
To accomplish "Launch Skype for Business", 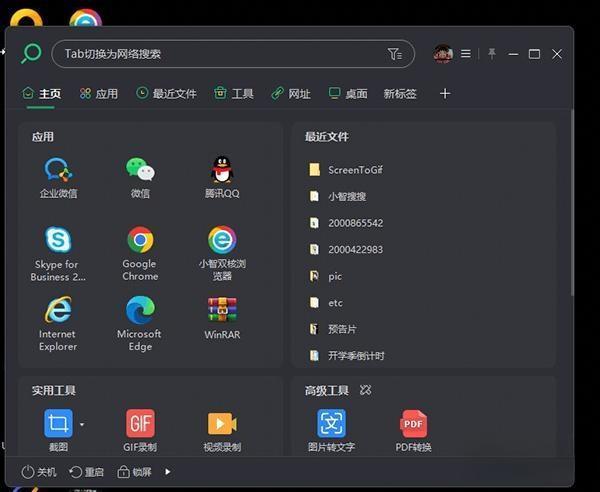I will coord(58,239).
